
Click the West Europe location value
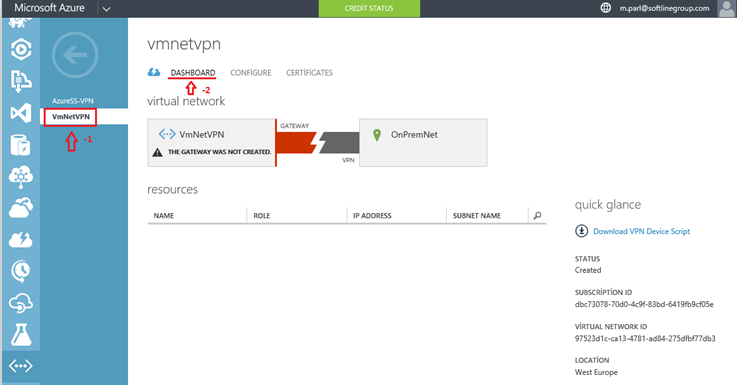(596, 372)
